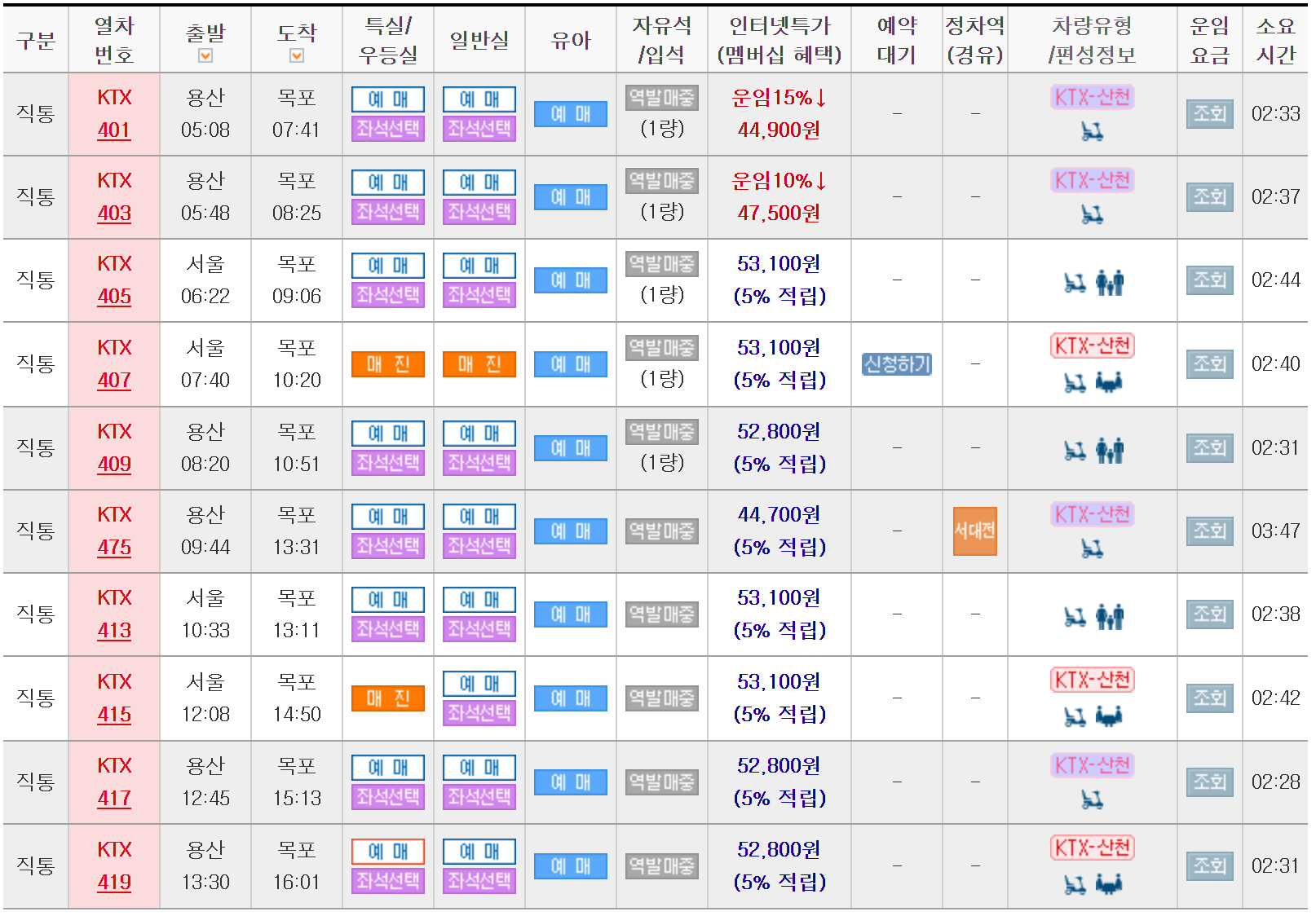Click the wheelchair icon in the KTX 401 row
1316x916 pixels.
click(x=1092, y=131)
